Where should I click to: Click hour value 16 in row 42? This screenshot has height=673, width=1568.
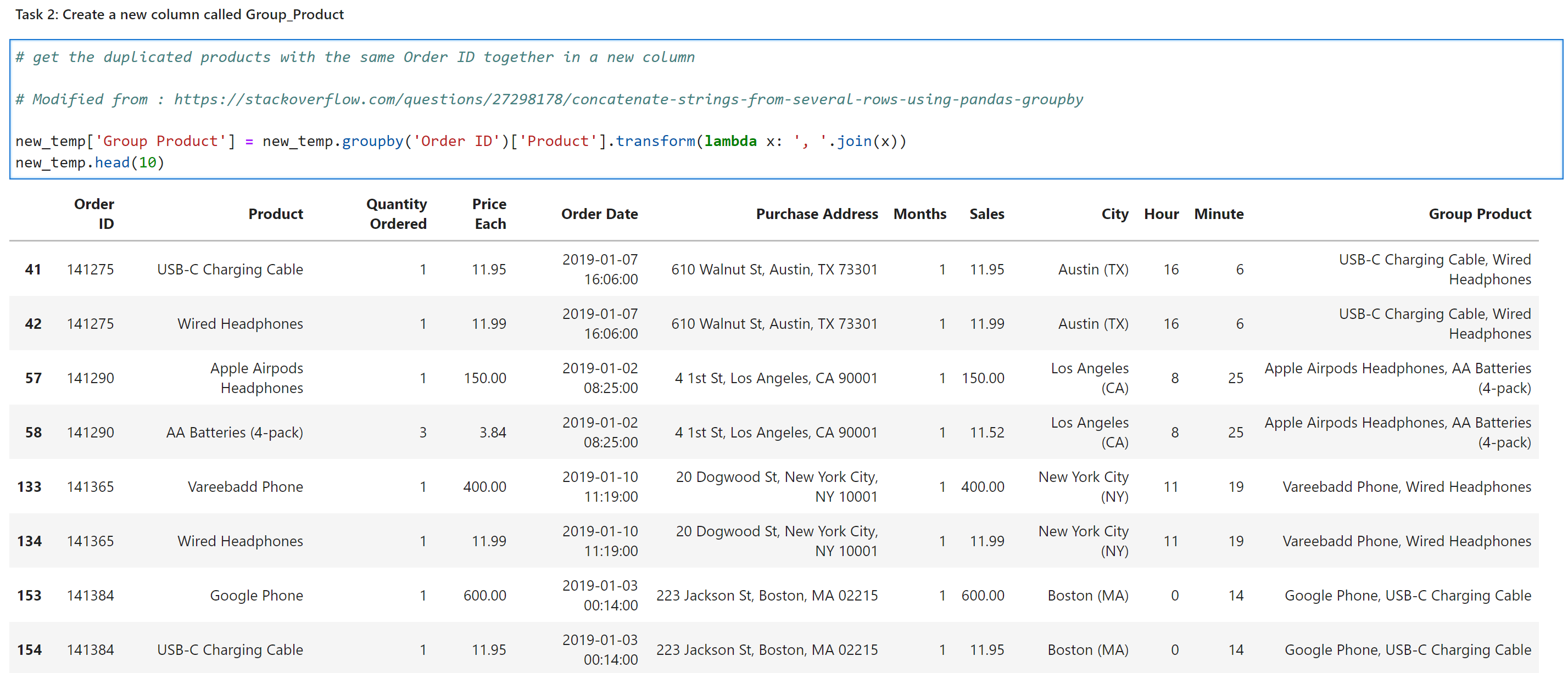click(1171, 324)
